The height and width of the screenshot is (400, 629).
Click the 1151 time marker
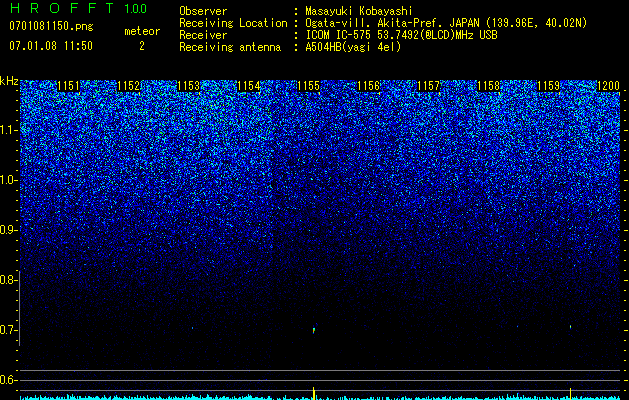tap(69, 86)
